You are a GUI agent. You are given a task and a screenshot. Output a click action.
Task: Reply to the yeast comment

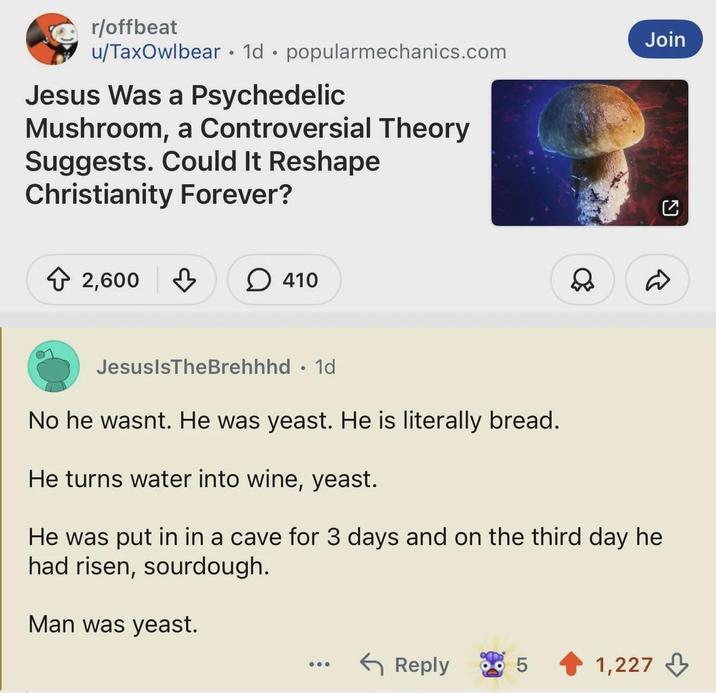[x=405, y=664]
